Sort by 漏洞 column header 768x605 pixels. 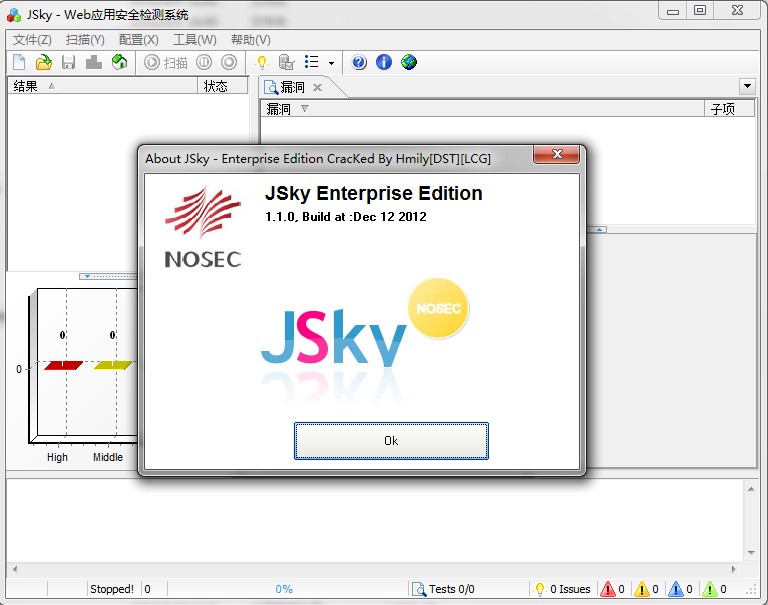(482, 108)
